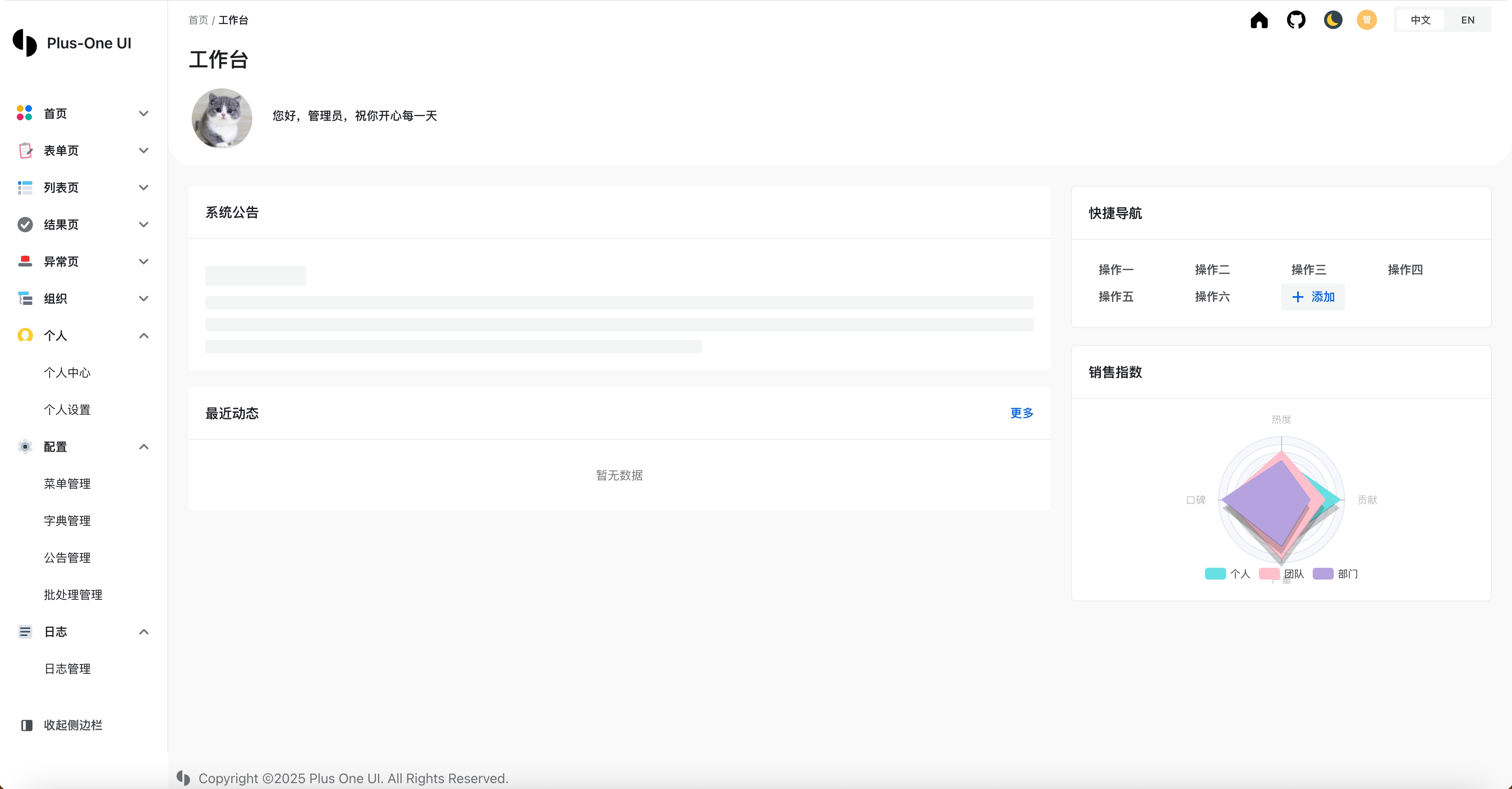This screenshot has width=1512, height=789.
Task: Switch language to 中文
Action: [1420, 20]
